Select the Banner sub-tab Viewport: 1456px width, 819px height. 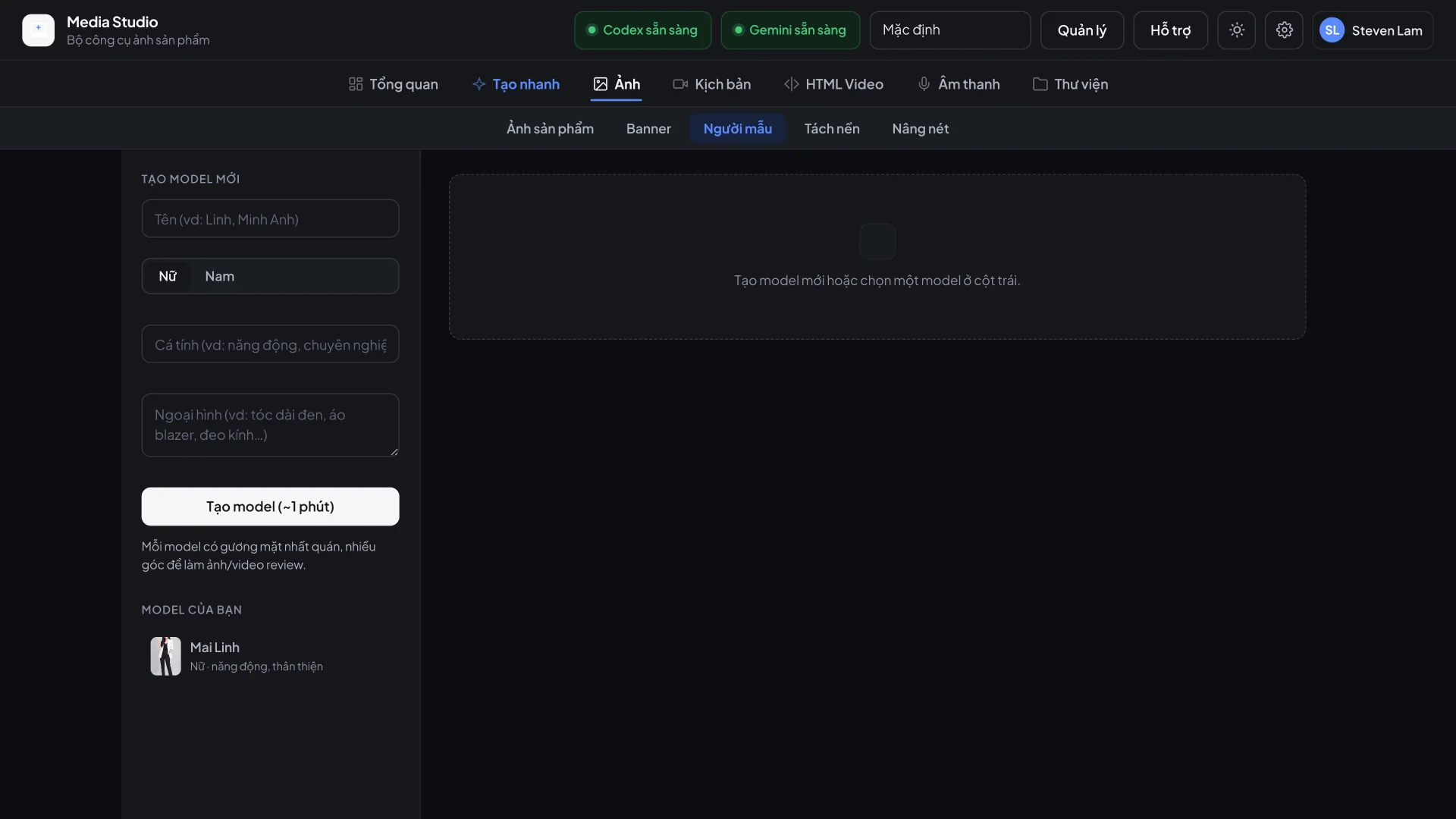point(648,129)
